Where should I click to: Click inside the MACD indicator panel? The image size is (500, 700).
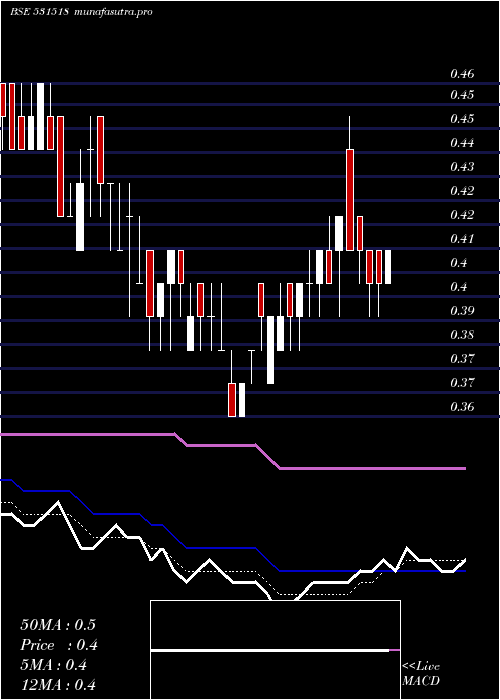click(275, 650)
